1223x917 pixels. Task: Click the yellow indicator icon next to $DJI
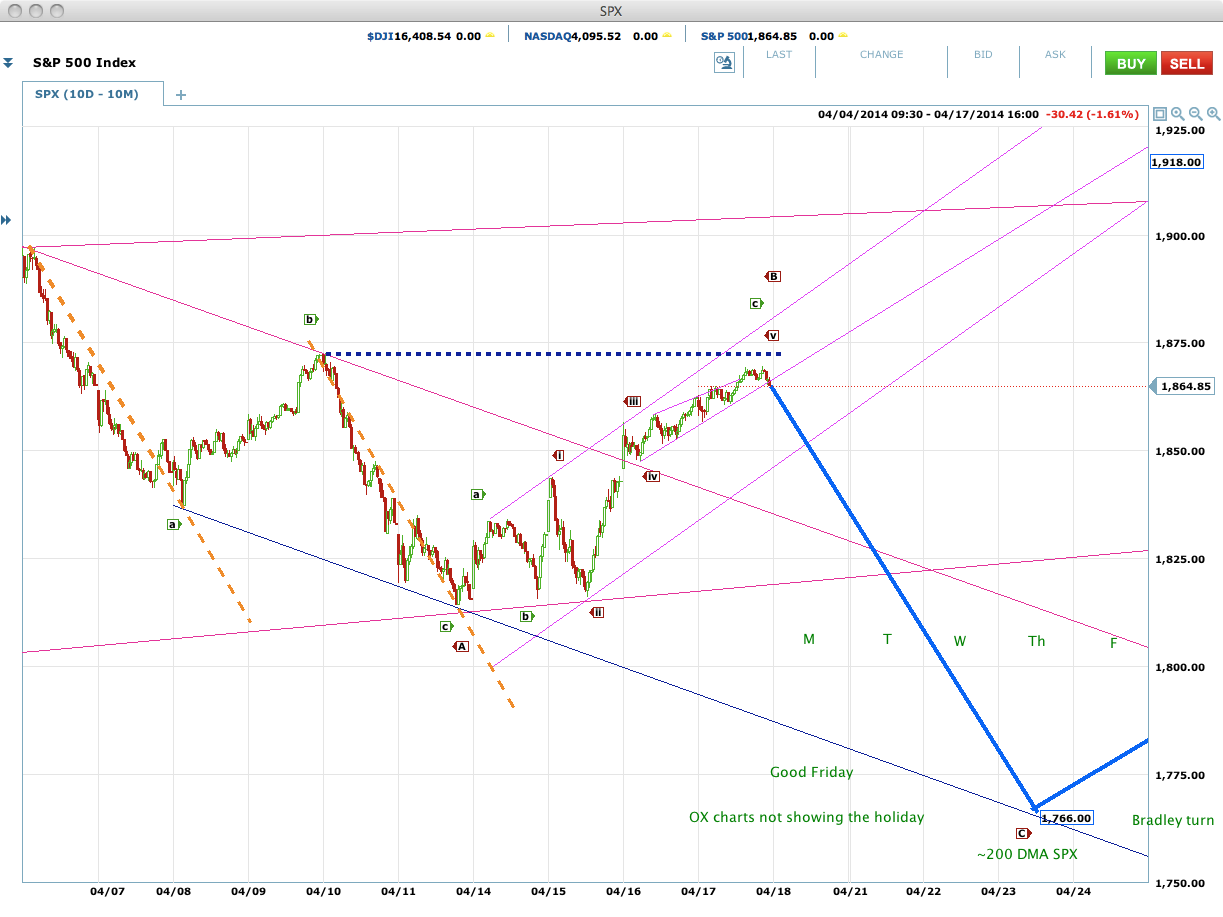point(490,36)
